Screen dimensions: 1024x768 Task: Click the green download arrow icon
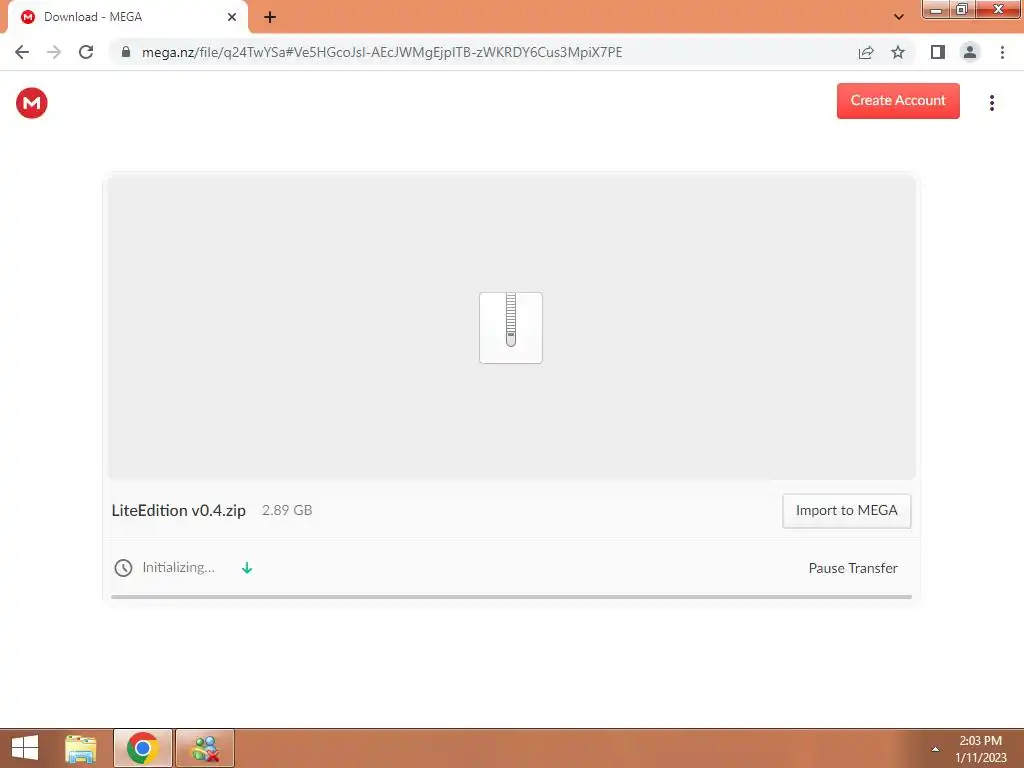tap(247, 568)
